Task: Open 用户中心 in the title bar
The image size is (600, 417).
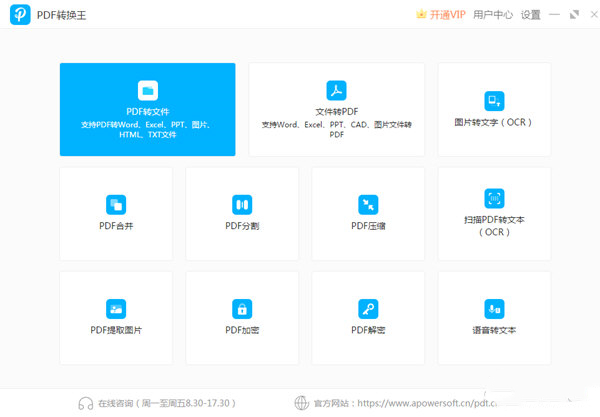Action: point(493,15)
